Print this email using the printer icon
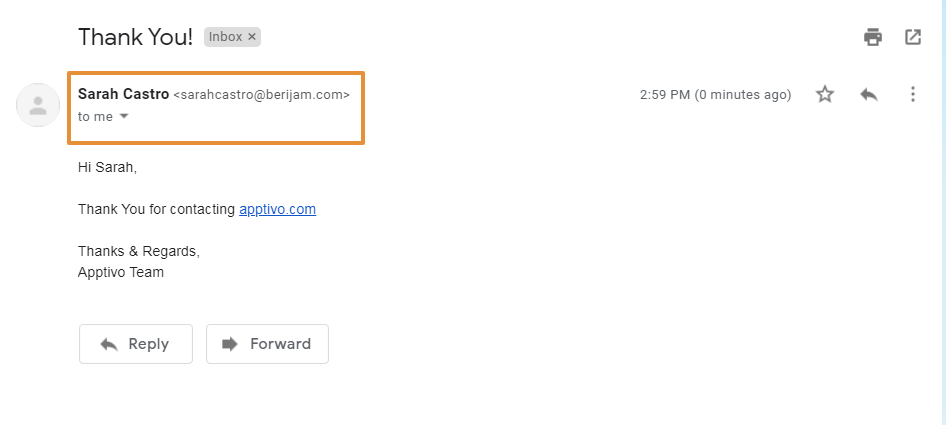Screen dimensions: 946x425 point(873,37)
